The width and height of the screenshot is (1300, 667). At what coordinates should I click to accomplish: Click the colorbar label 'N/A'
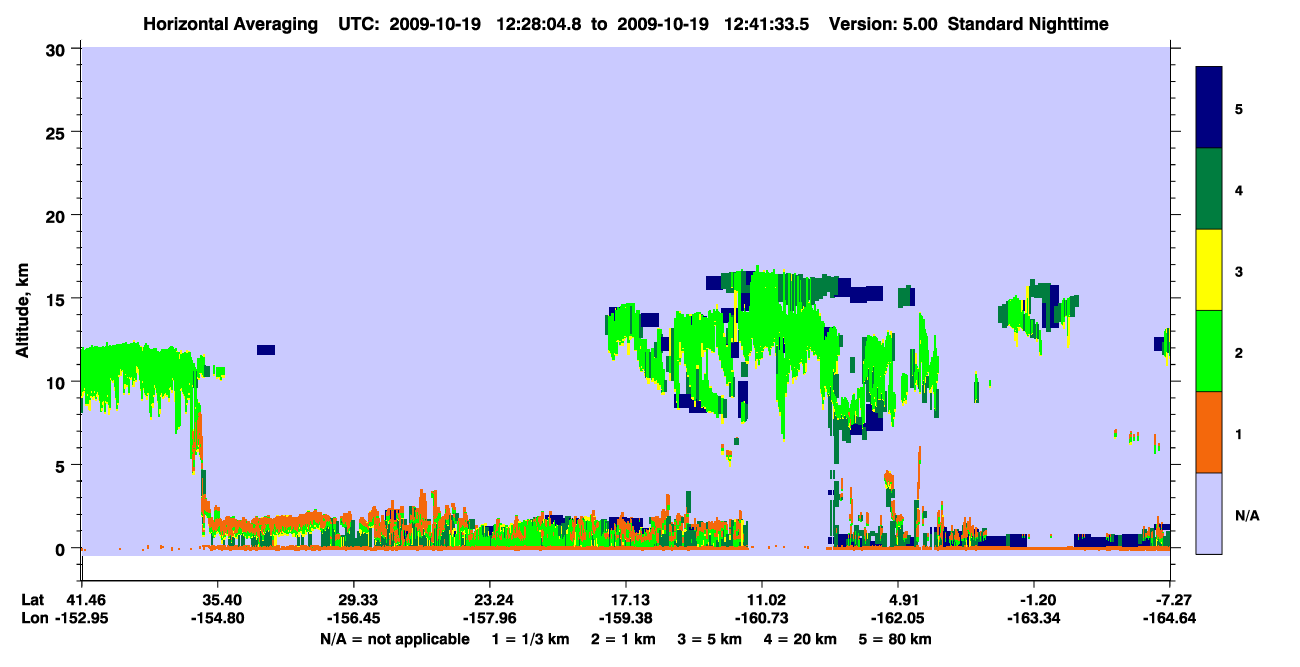click(1246, 516)
